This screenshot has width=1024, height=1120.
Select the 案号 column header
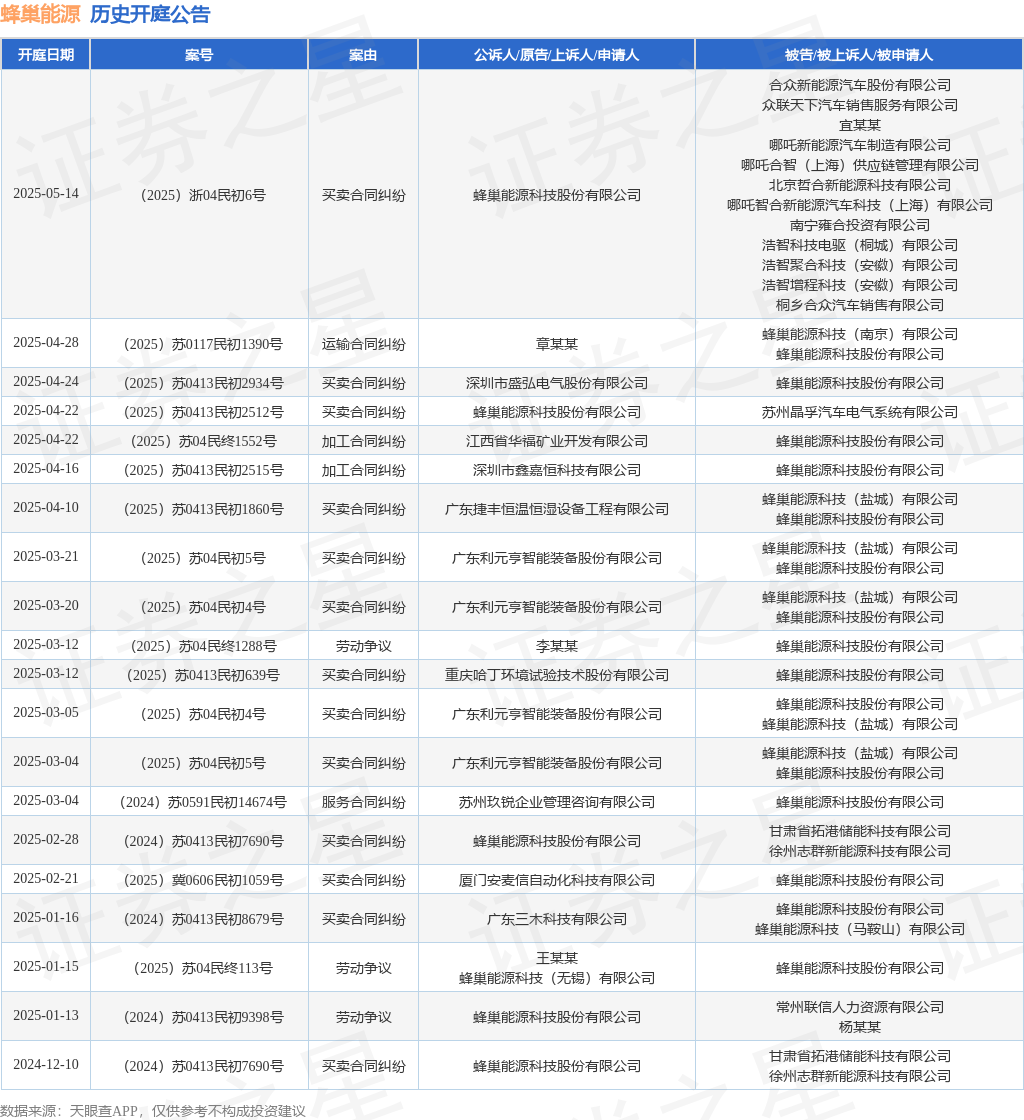click(199, 55)
